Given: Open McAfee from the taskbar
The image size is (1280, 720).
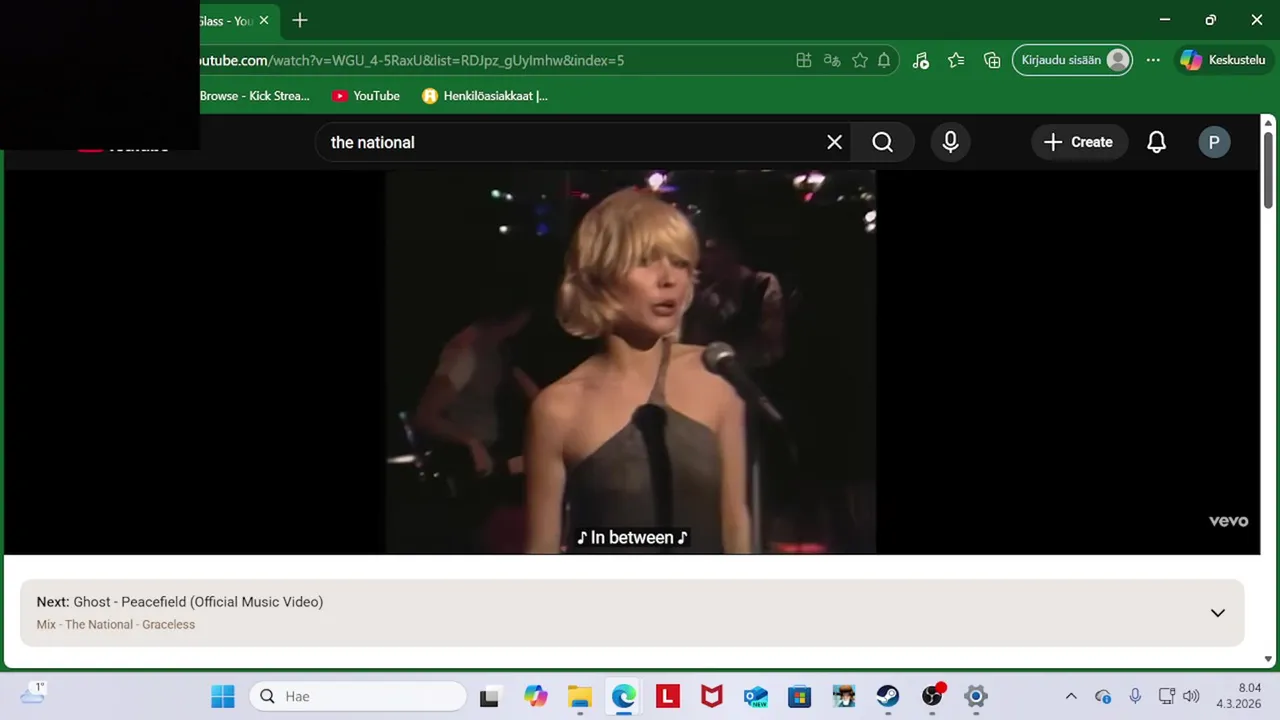Looking at the screenshot, I should point(711,696).
